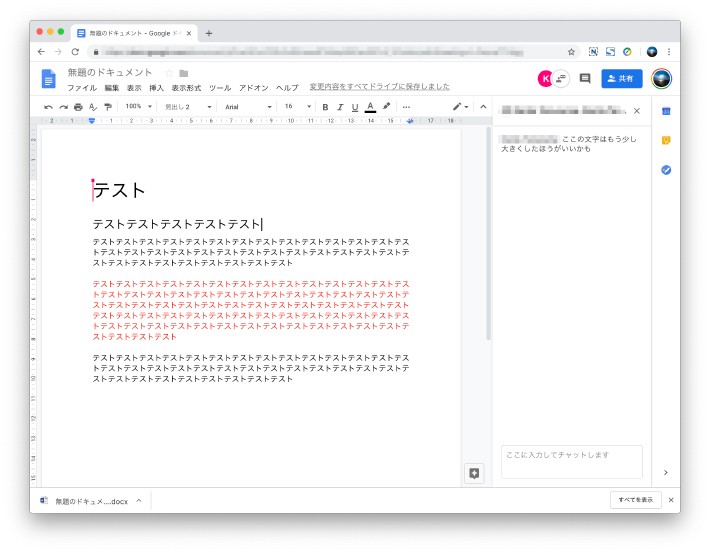Click collaborator avatar K
710x552 pixels.
pos(545,79)
